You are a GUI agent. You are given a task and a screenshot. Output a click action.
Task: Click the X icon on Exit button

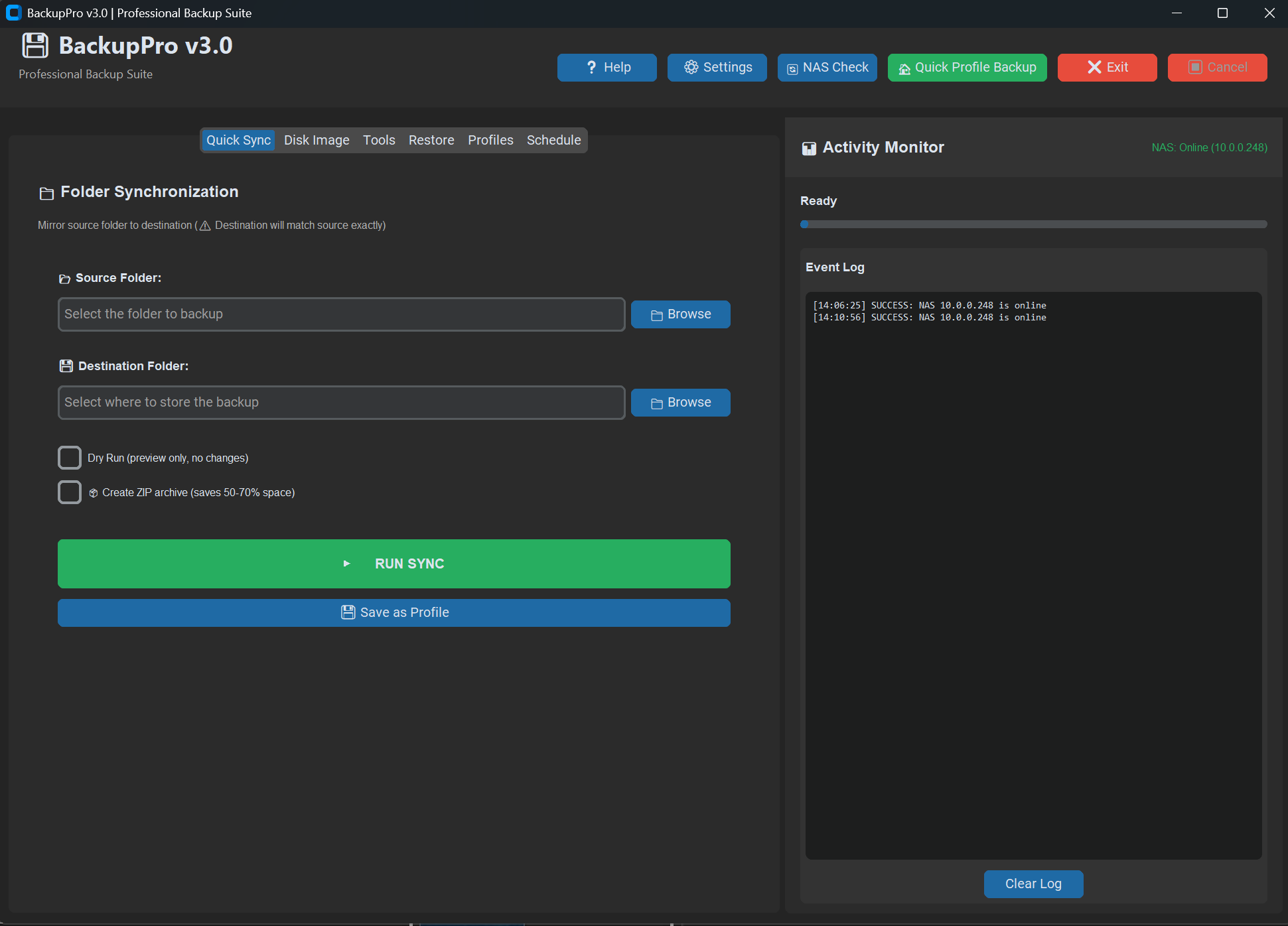(x=1094, y=67)
